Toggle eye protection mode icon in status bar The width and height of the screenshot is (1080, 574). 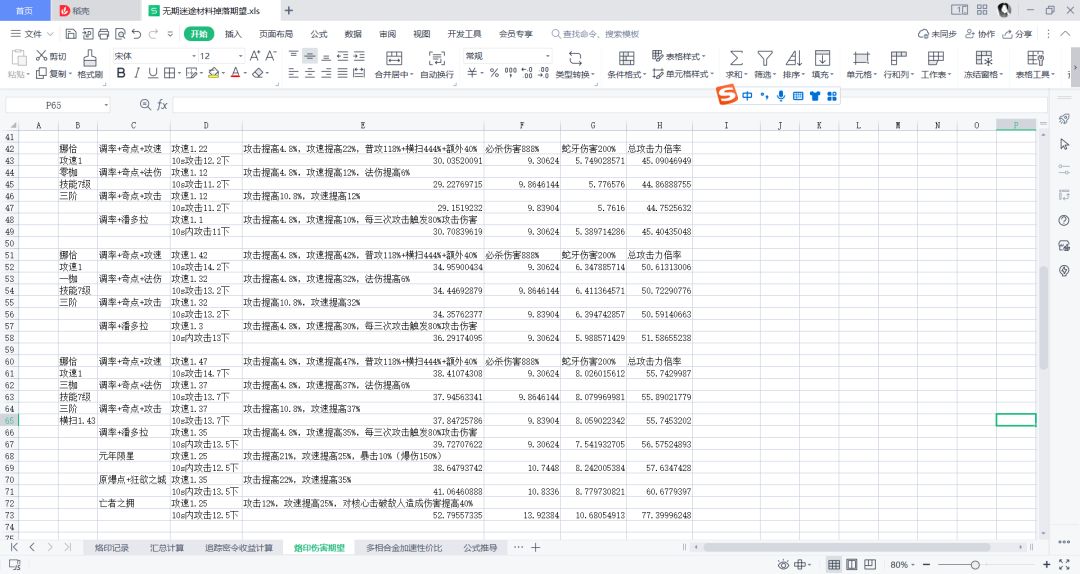coord(783,564)
